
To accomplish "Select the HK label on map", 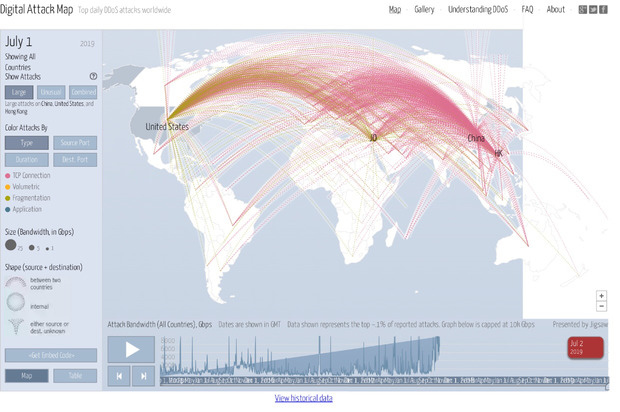I will pyautogui.click(x=498, y=153).
